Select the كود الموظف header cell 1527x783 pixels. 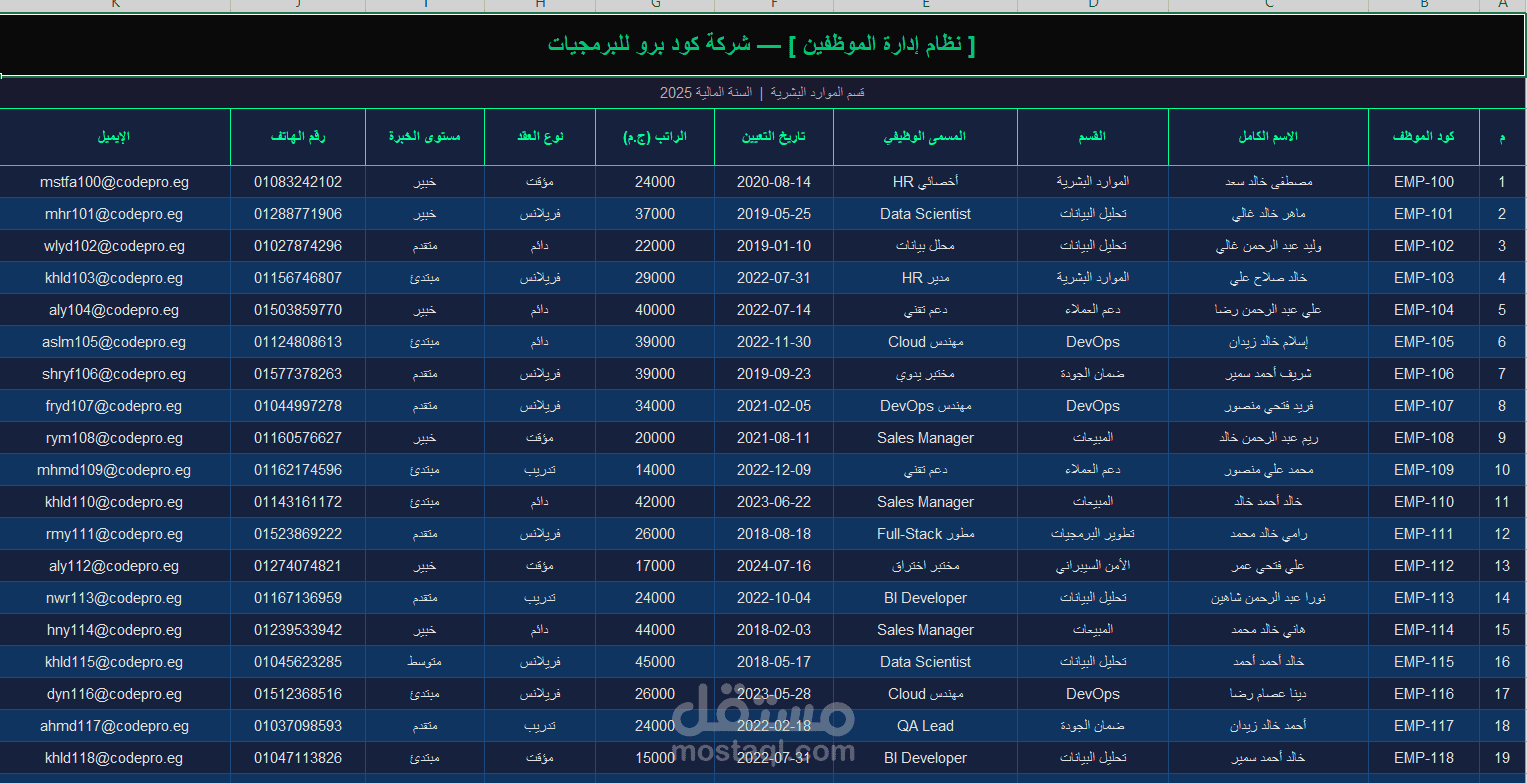pos(1424,136)
